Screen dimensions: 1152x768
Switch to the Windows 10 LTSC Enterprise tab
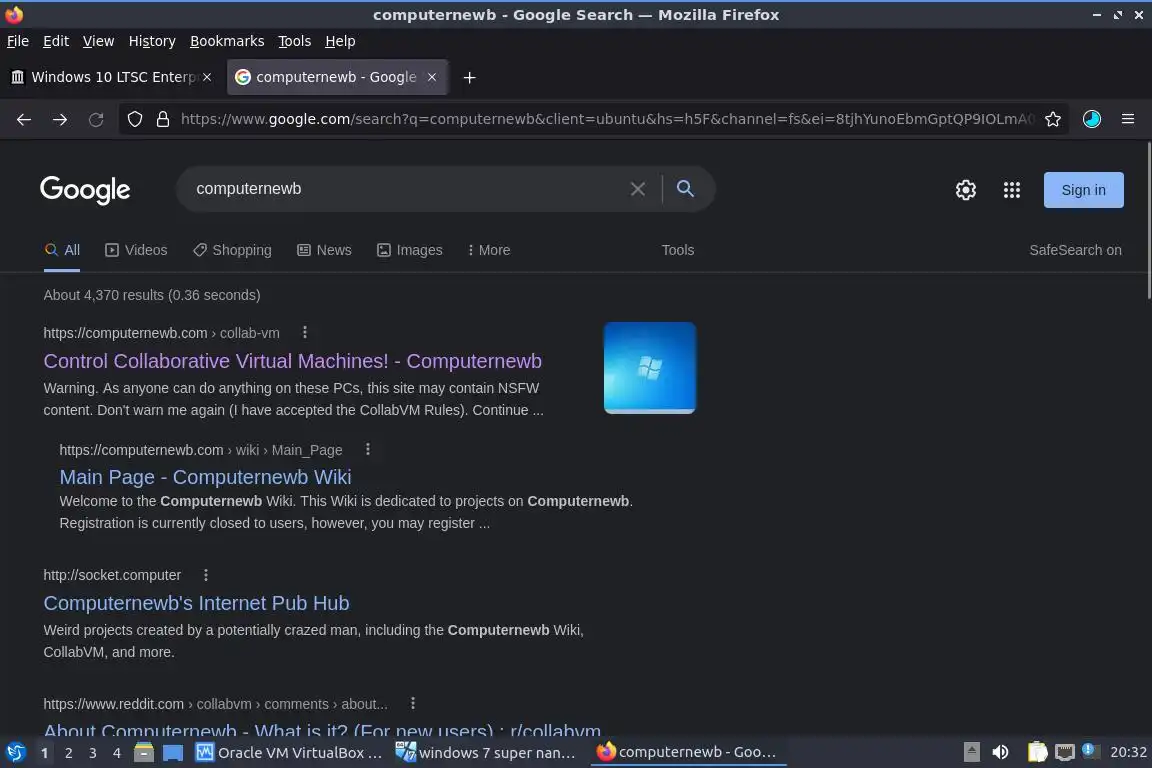click(110, 77)
